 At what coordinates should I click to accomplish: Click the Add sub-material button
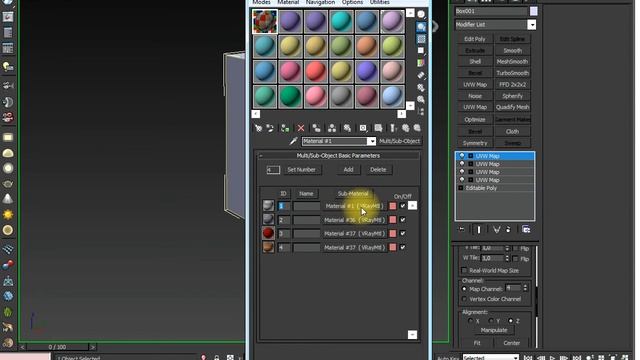click(x=348, y=170)
